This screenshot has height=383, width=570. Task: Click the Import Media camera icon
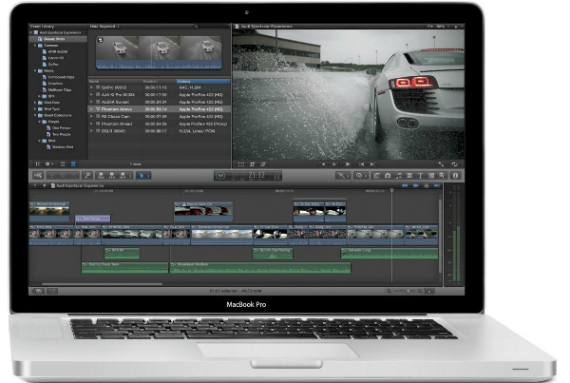pos(38,176)
